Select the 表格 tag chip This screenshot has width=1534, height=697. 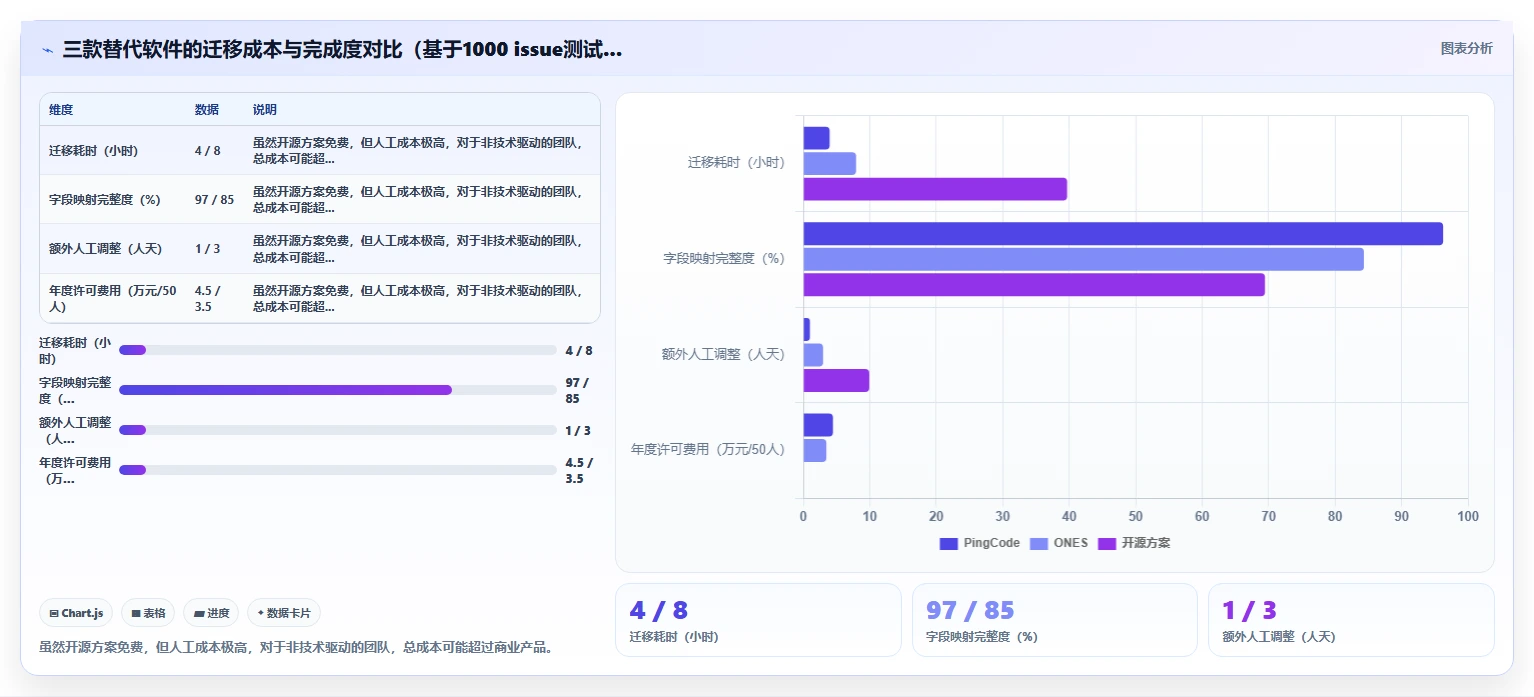point(148,613)
